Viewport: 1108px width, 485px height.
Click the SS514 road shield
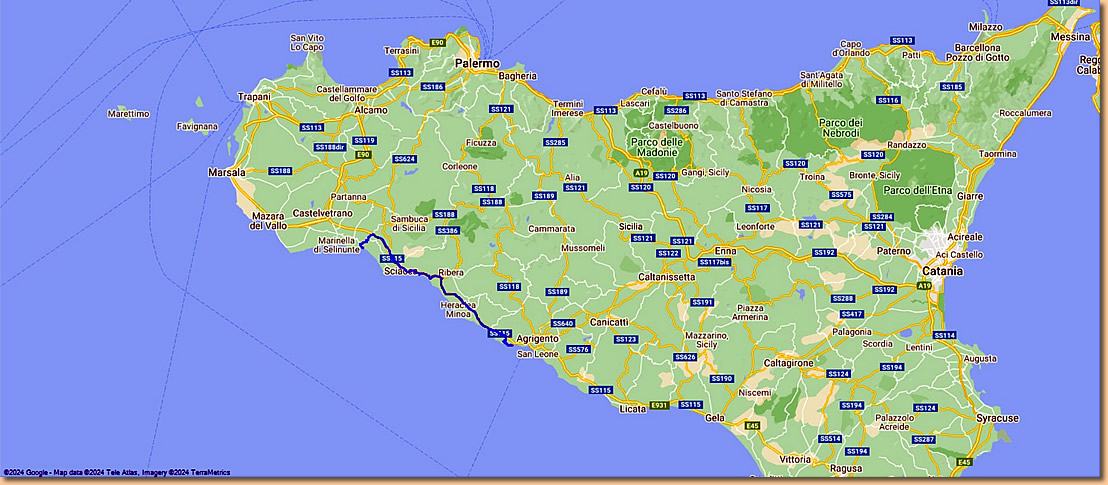point(830,438)
